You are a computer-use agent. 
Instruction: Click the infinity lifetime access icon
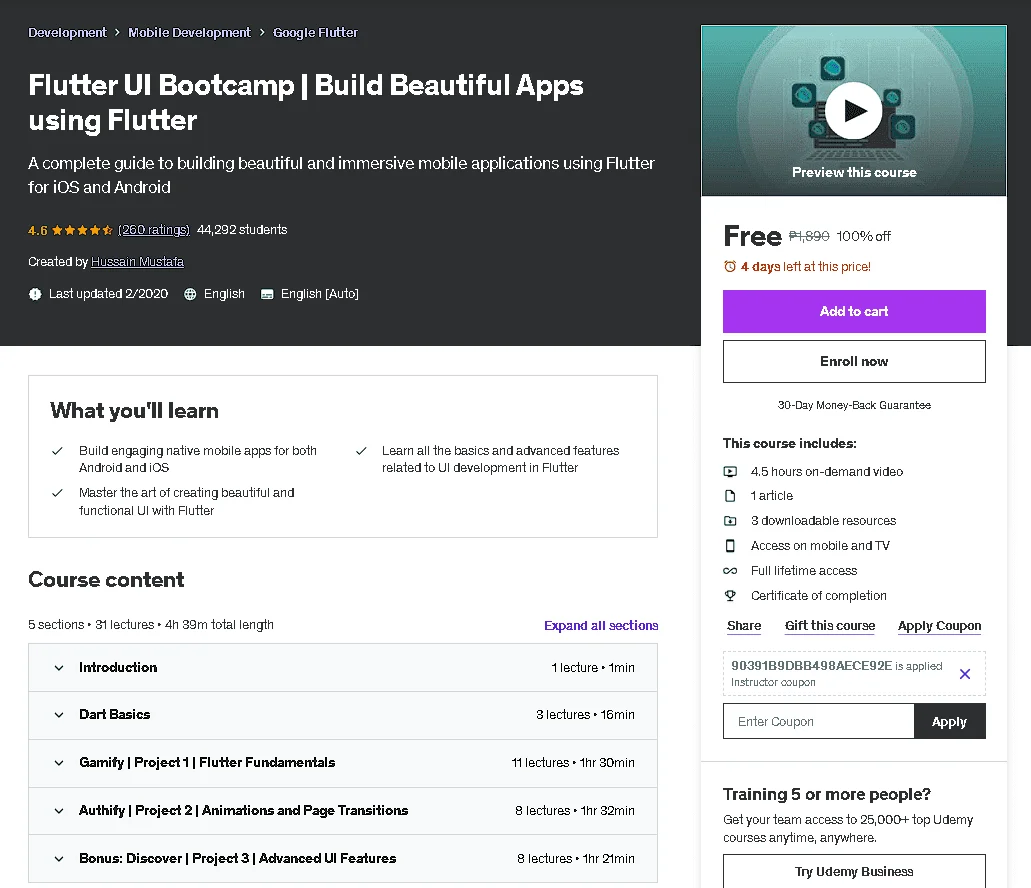(730, 571)
